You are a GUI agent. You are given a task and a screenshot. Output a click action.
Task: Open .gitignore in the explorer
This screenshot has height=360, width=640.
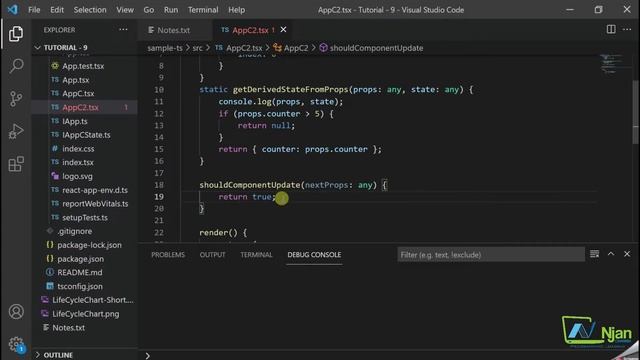click(74, 231)
